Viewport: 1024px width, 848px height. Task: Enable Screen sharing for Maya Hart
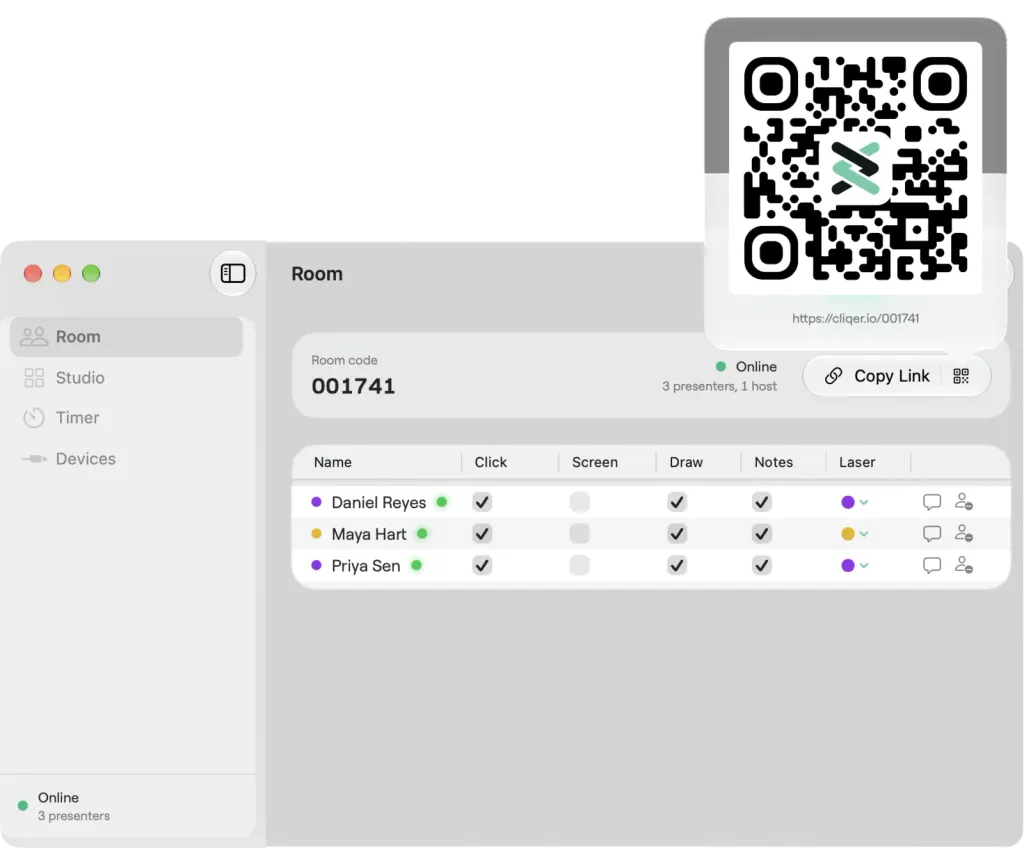tap(579, 534)
